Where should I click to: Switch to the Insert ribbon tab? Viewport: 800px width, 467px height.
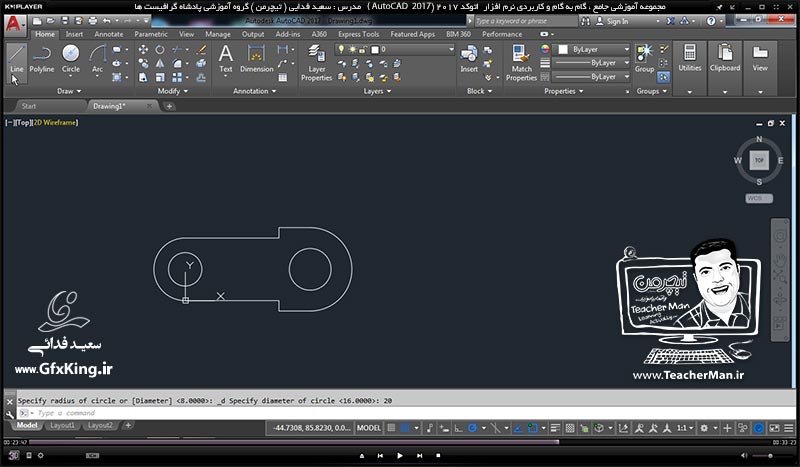(x=74, y=34)
